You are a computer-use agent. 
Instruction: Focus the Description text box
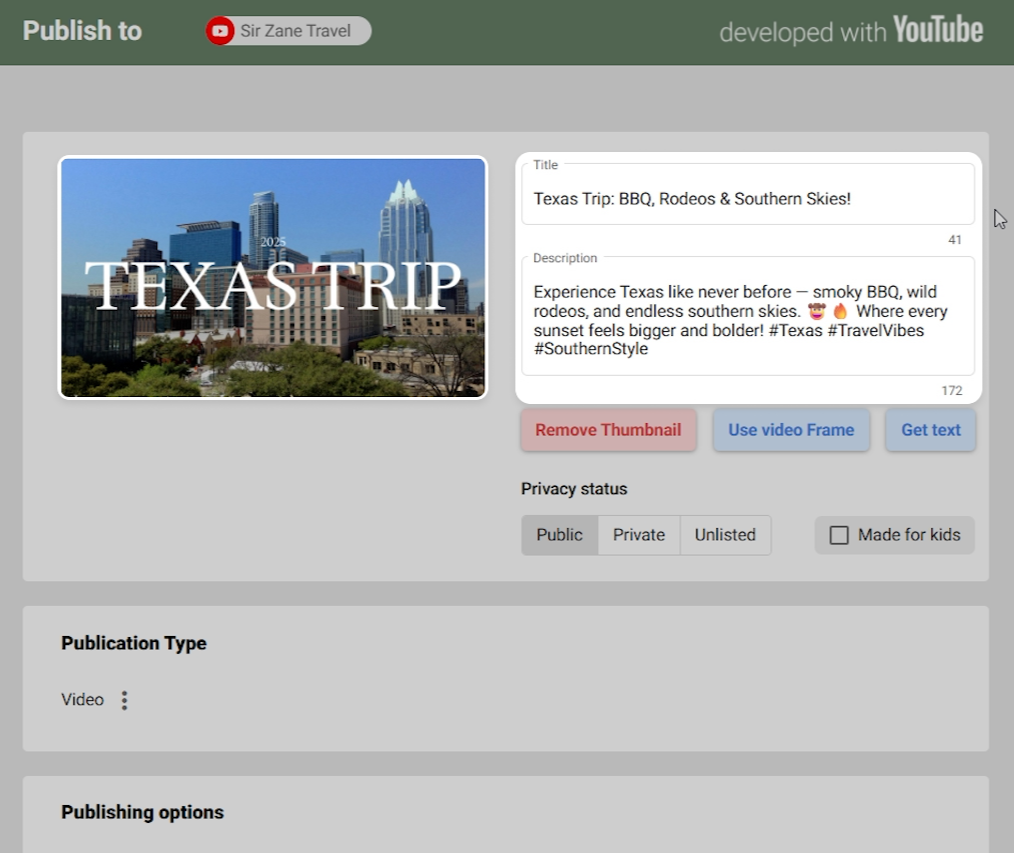click(746, 320)
